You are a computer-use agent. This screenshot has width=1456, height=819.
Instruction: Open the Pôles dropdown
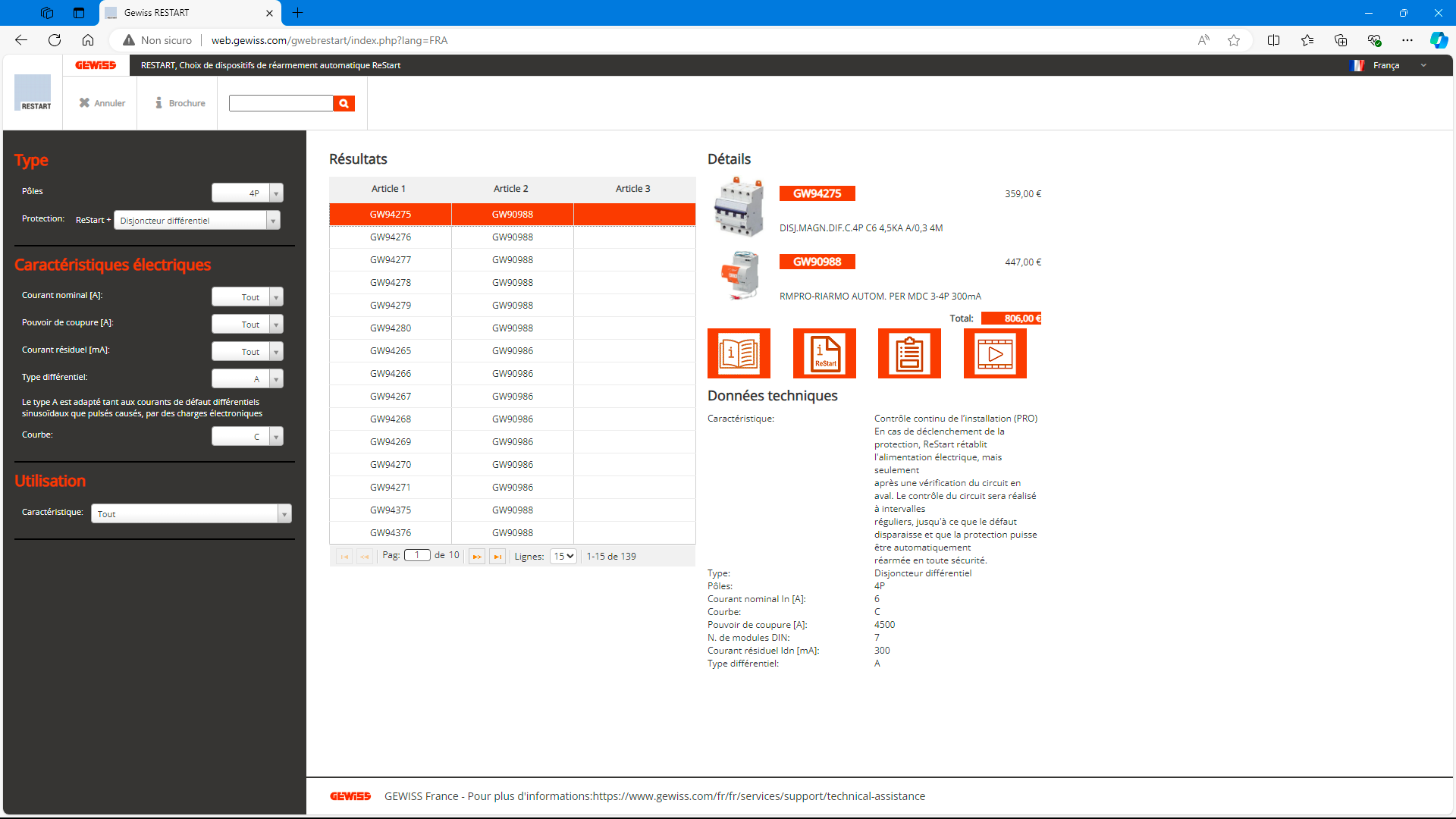(x=247, y=193)
